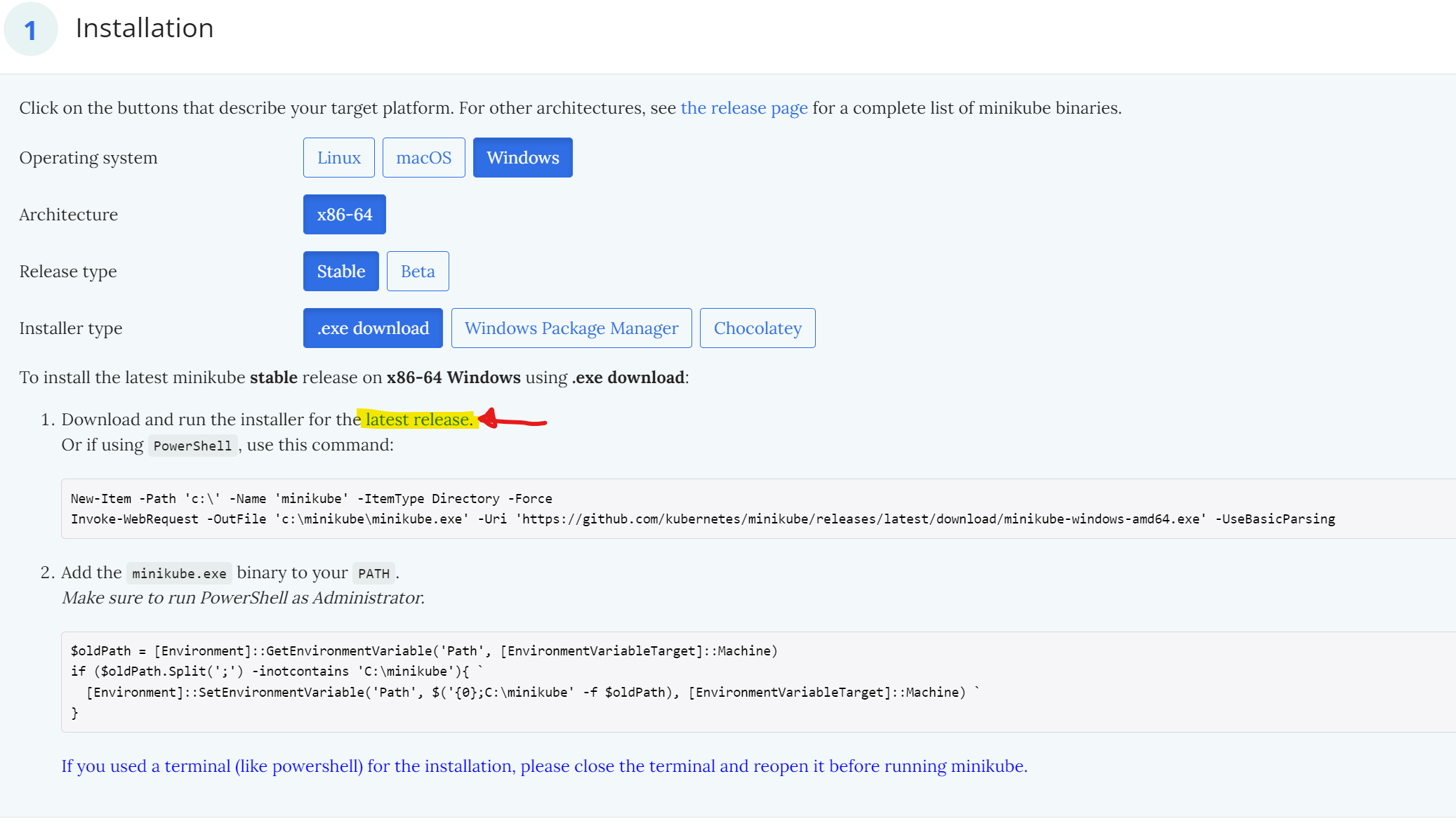Click the New-Item PowerShell command line
The height and width of the screenshot is (828, 1456).
tap(311, 499)
